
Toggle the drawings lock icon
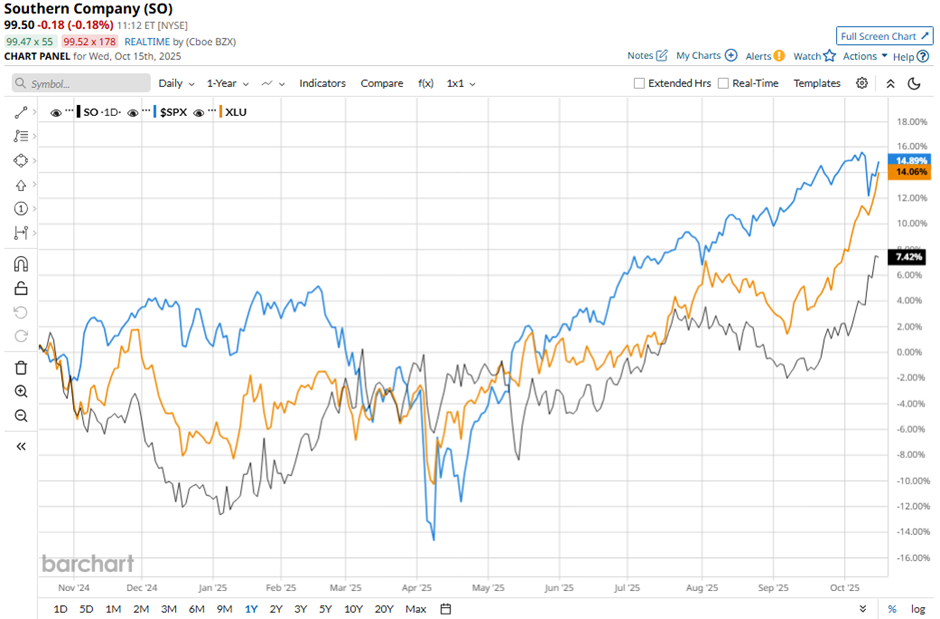tap(21, 288)
